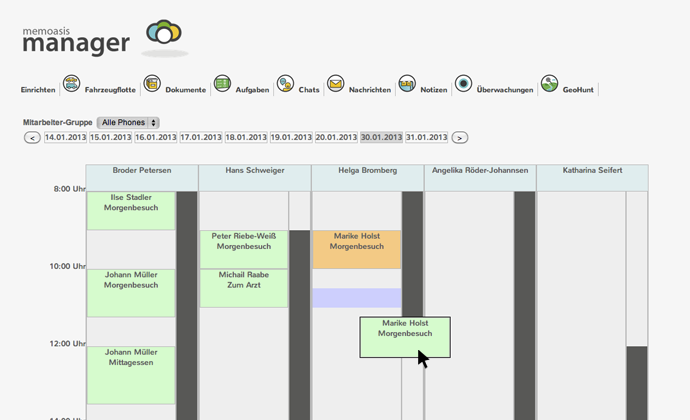This screenshot has height=420, width=690.
Task: Select date 16.01.2013
Action: coord(155,137)
